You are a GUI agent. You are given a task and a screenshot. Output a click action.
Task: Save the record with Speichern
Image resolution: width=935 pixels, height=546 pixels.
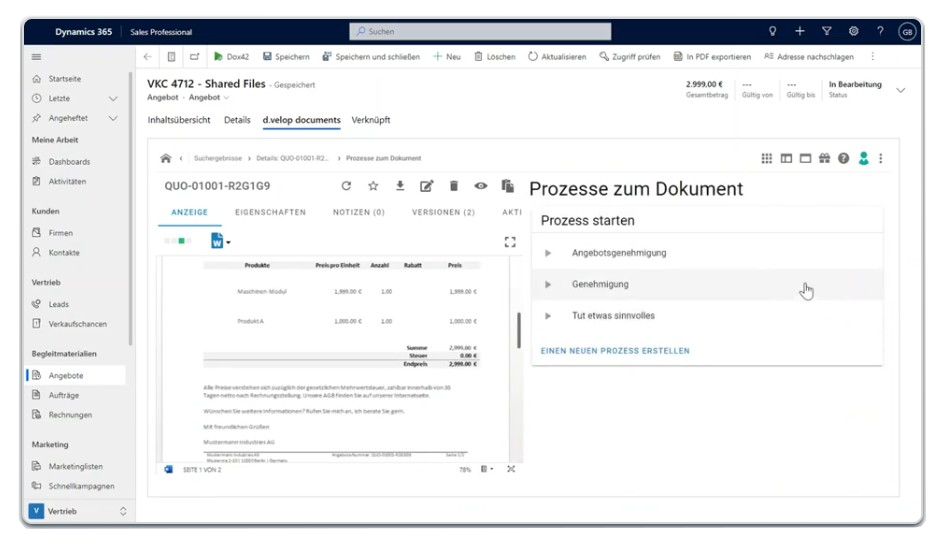tap(286, 57)
